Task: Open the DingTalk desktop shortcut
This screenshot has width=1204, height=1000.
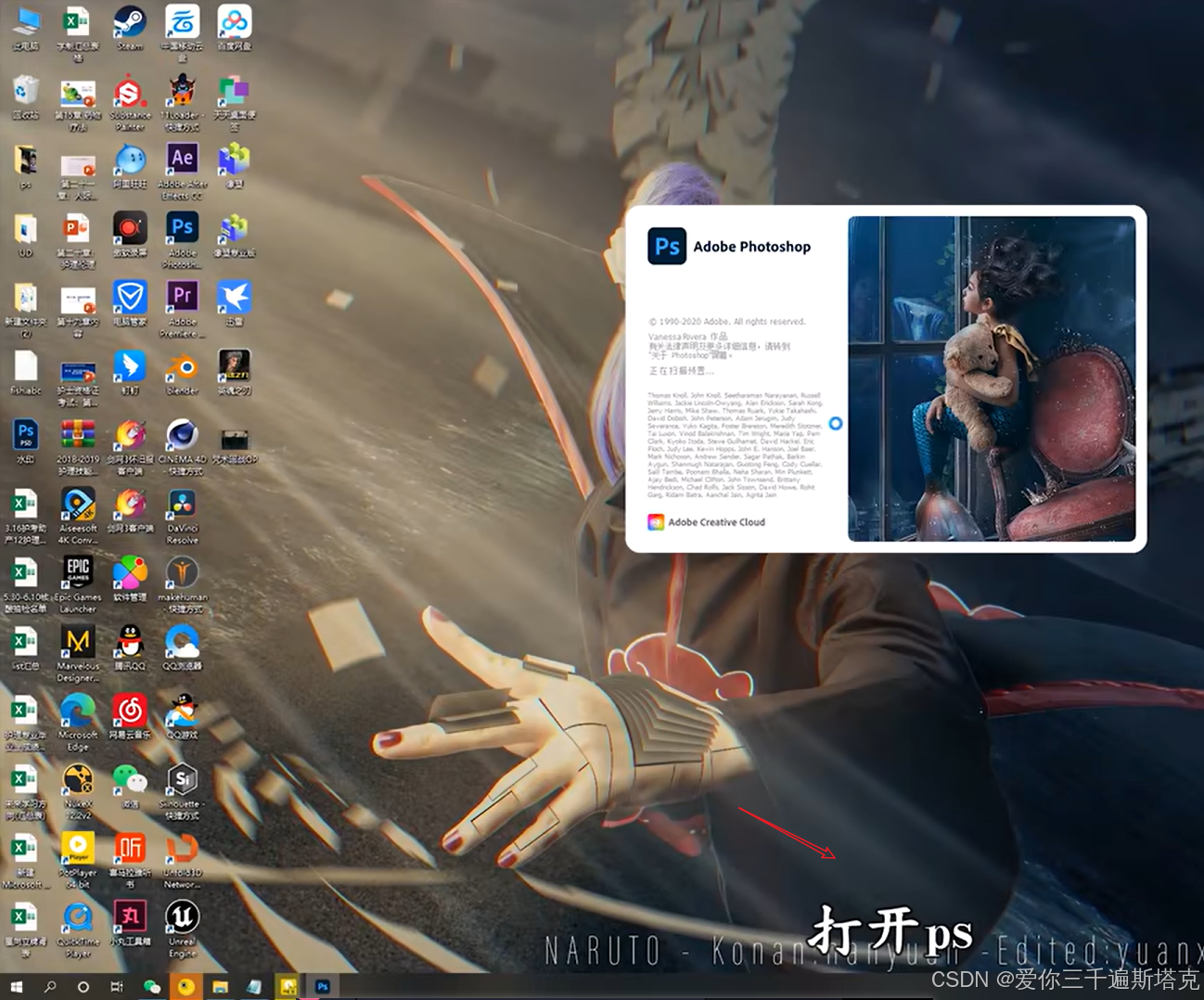Action: [x=130, y=371]
